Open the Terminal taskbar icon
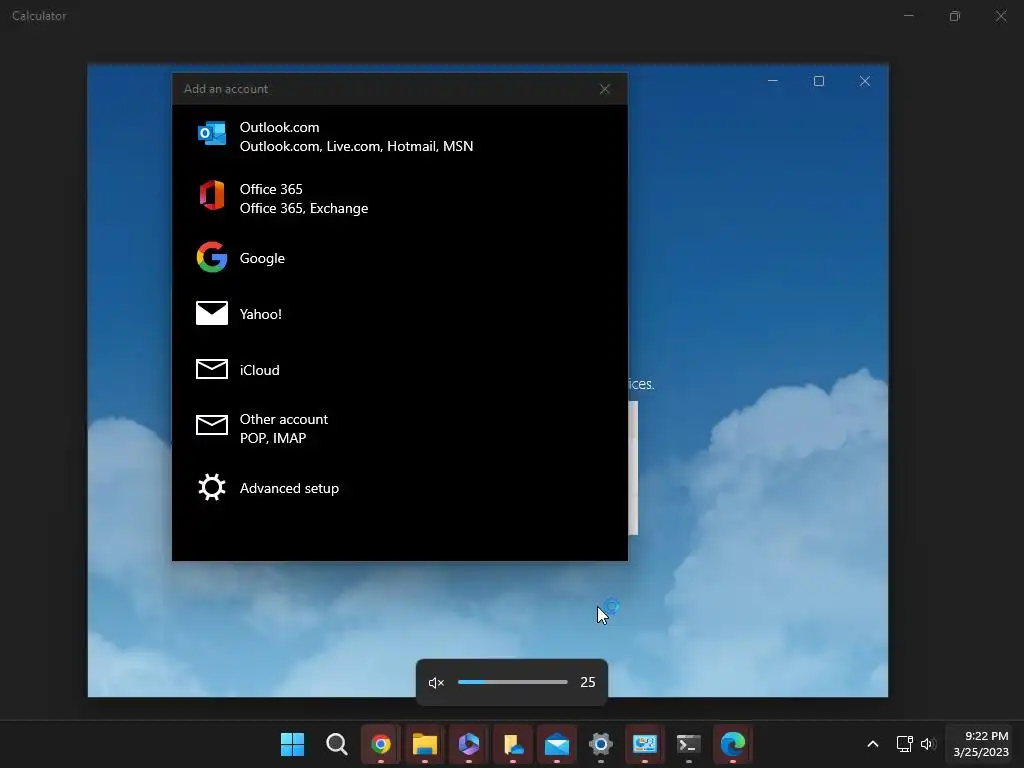 [689, 744]
